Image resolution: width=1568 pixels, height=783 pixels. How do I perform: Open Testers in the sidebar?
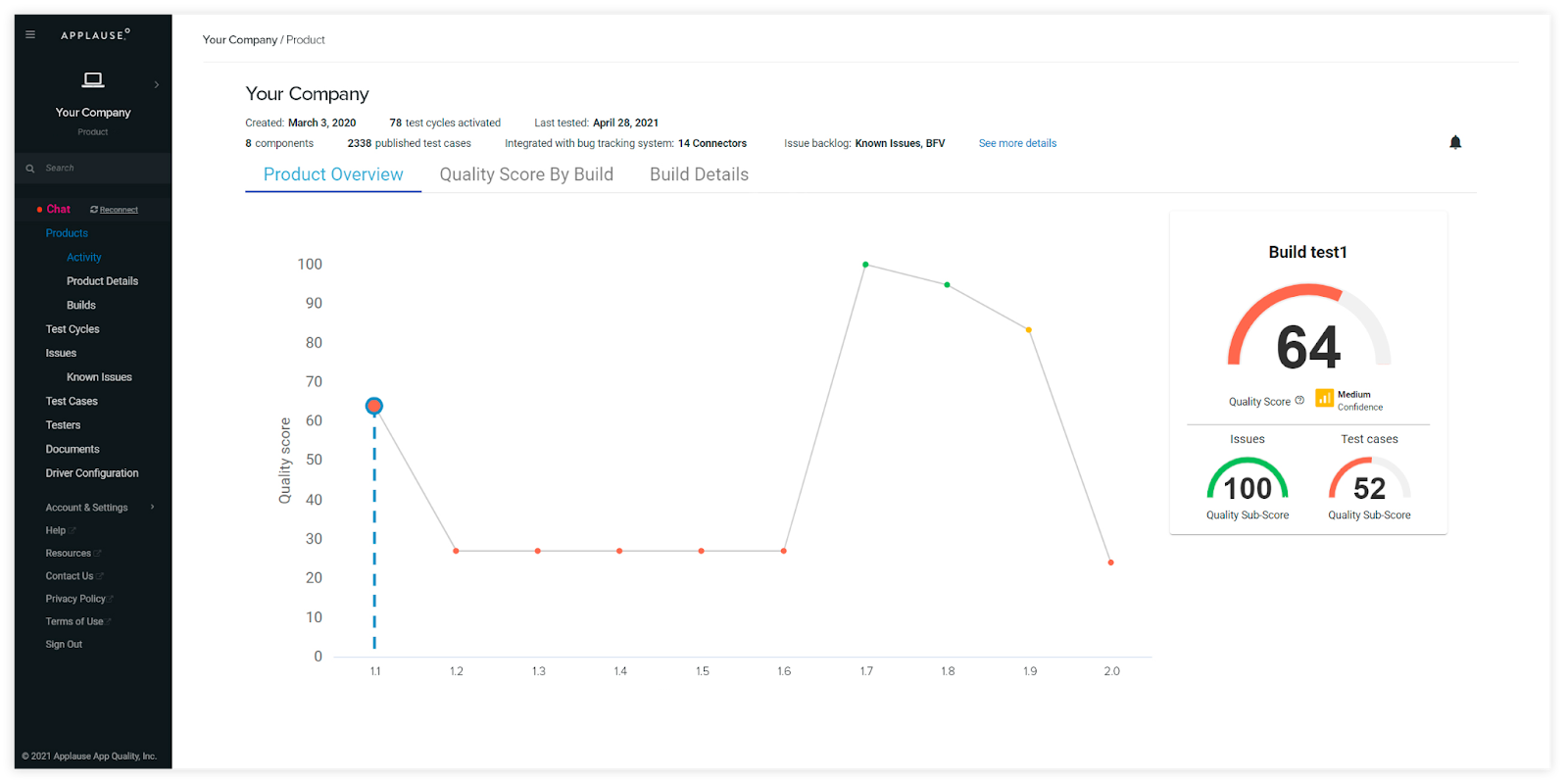(x=63, y=425)
